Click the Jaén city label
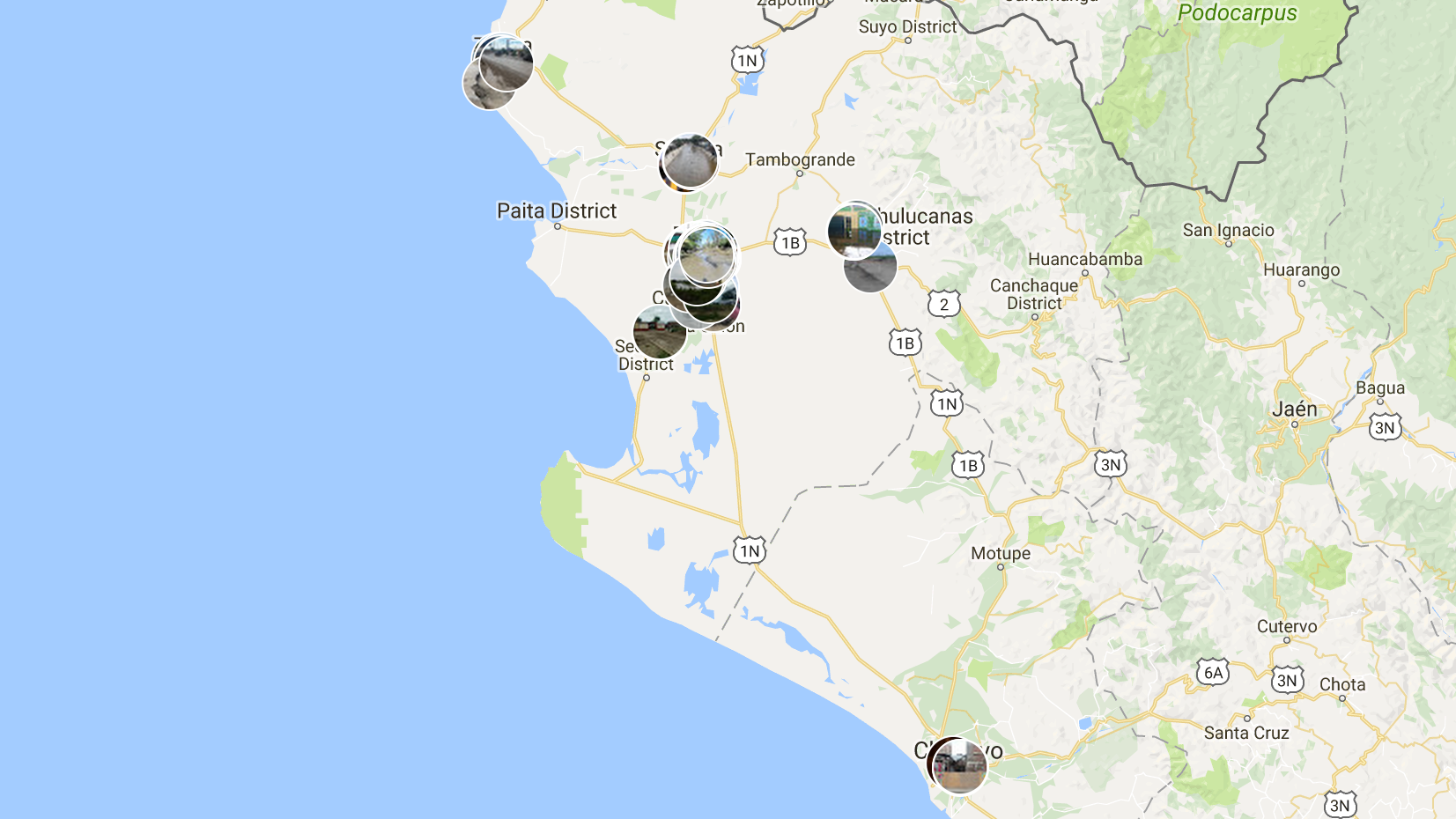The height and width of the screenshot is (819, 1456). point(1294,409)
